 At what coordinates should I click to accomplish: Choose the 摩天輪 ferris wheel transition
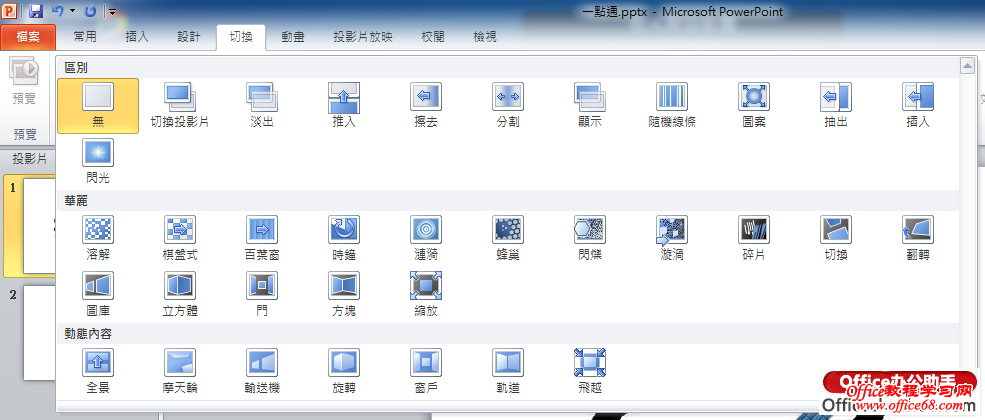[x=180, y=372]
